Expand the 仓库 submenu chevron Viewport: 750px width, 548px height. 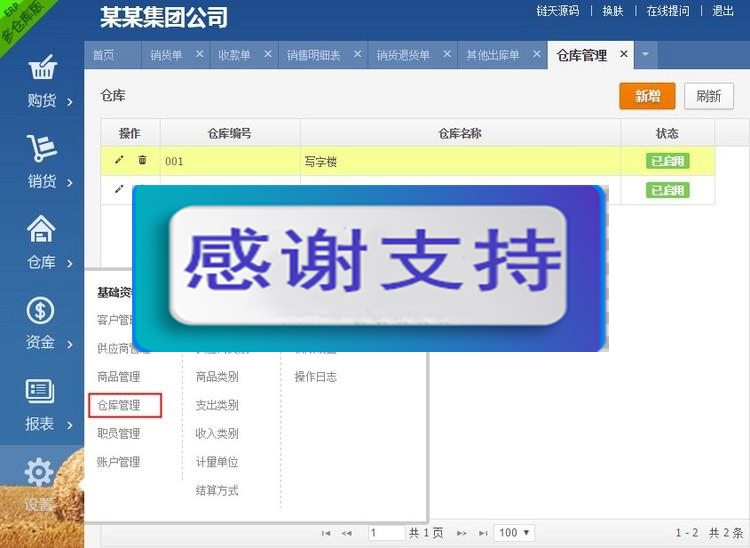pyautogui.click(x=70, y=263)
